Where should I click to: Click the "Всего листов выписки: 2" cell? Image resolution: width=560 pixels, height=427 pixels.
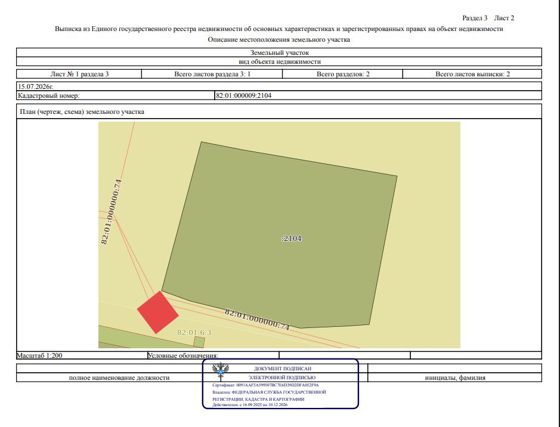tap(472, 74)
